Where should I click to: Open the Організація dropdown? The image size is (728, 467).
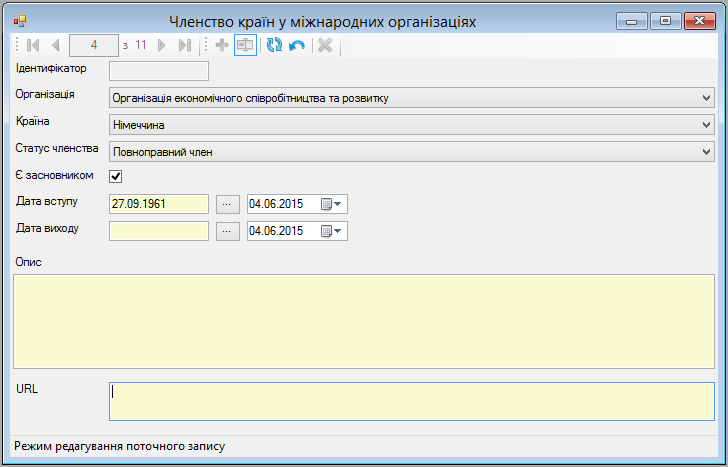click(x=412, y=98)
